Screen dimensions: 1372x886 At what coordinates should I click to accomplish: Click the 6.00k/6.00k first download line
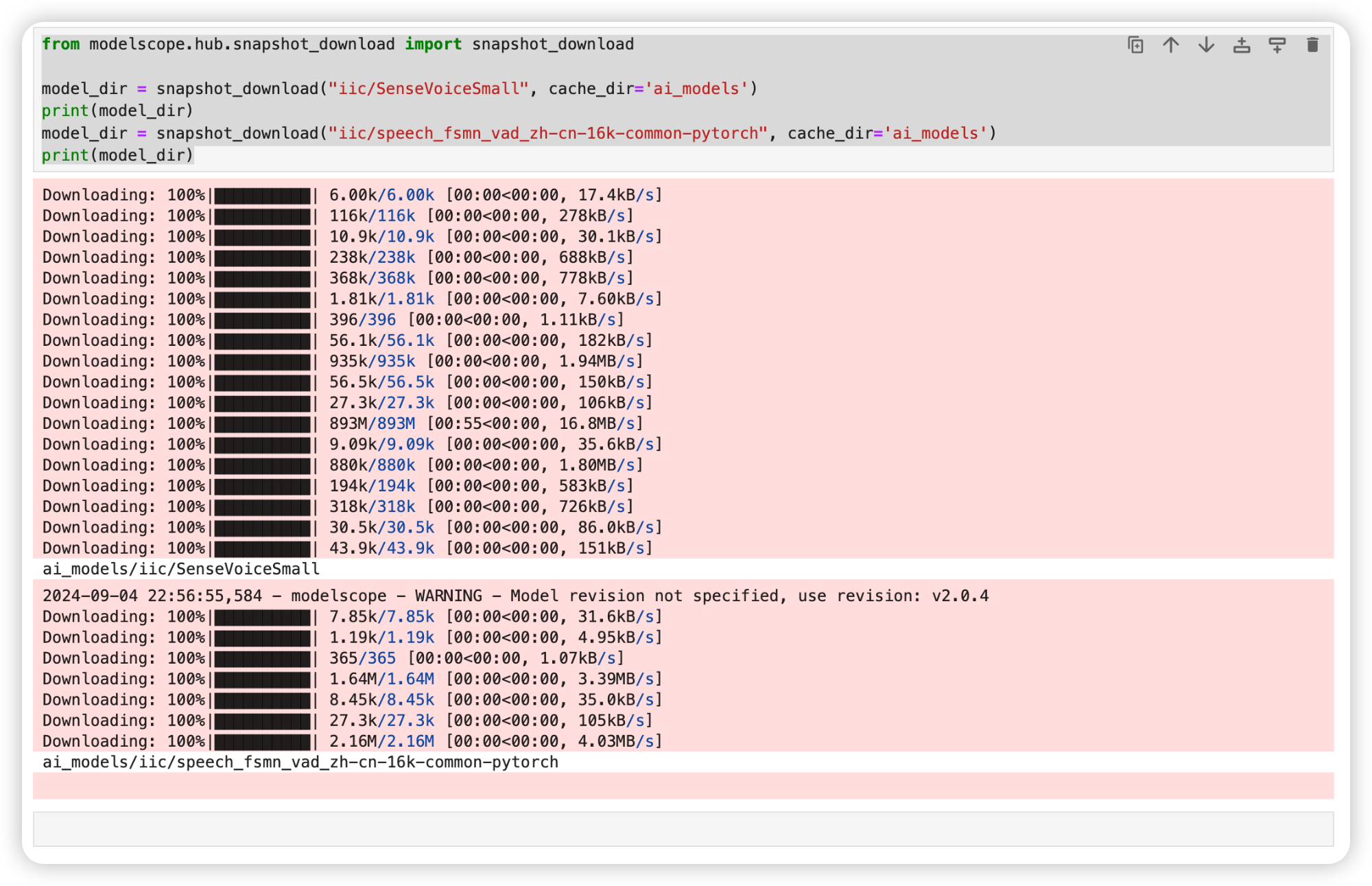tap(381, 196)
